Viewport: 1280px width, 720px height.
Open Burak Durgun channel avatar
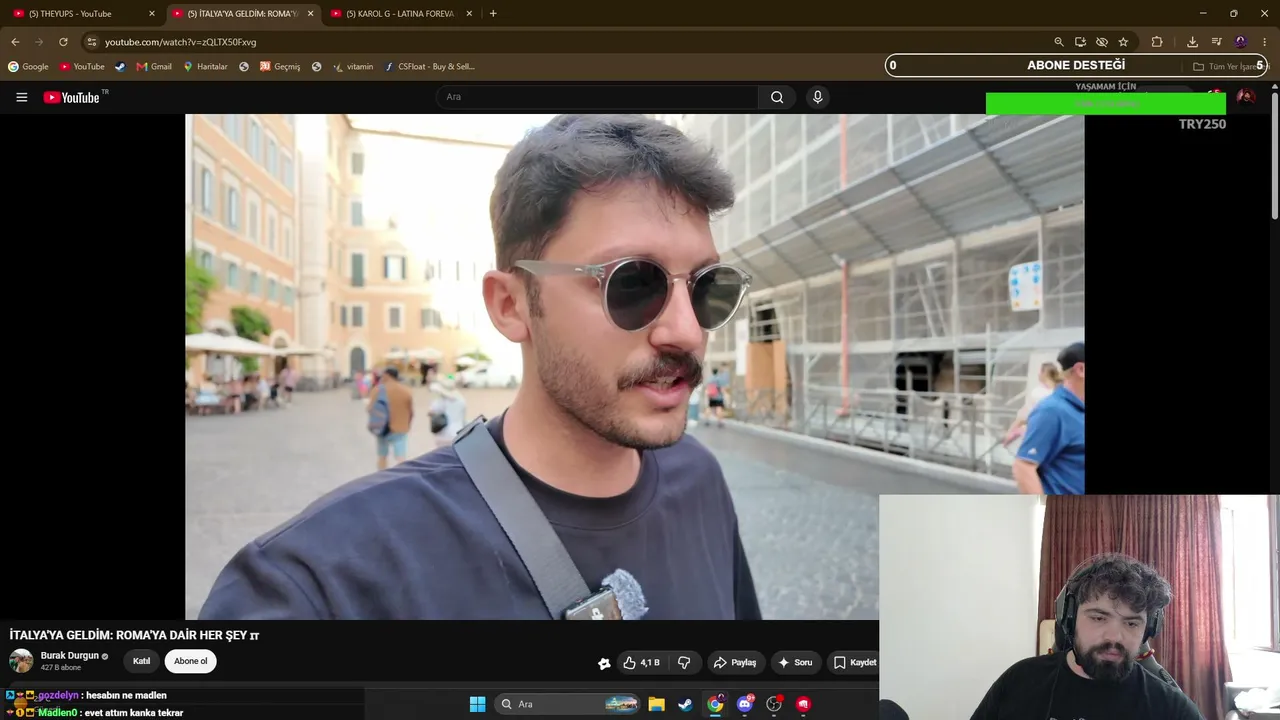pos(21,661)
